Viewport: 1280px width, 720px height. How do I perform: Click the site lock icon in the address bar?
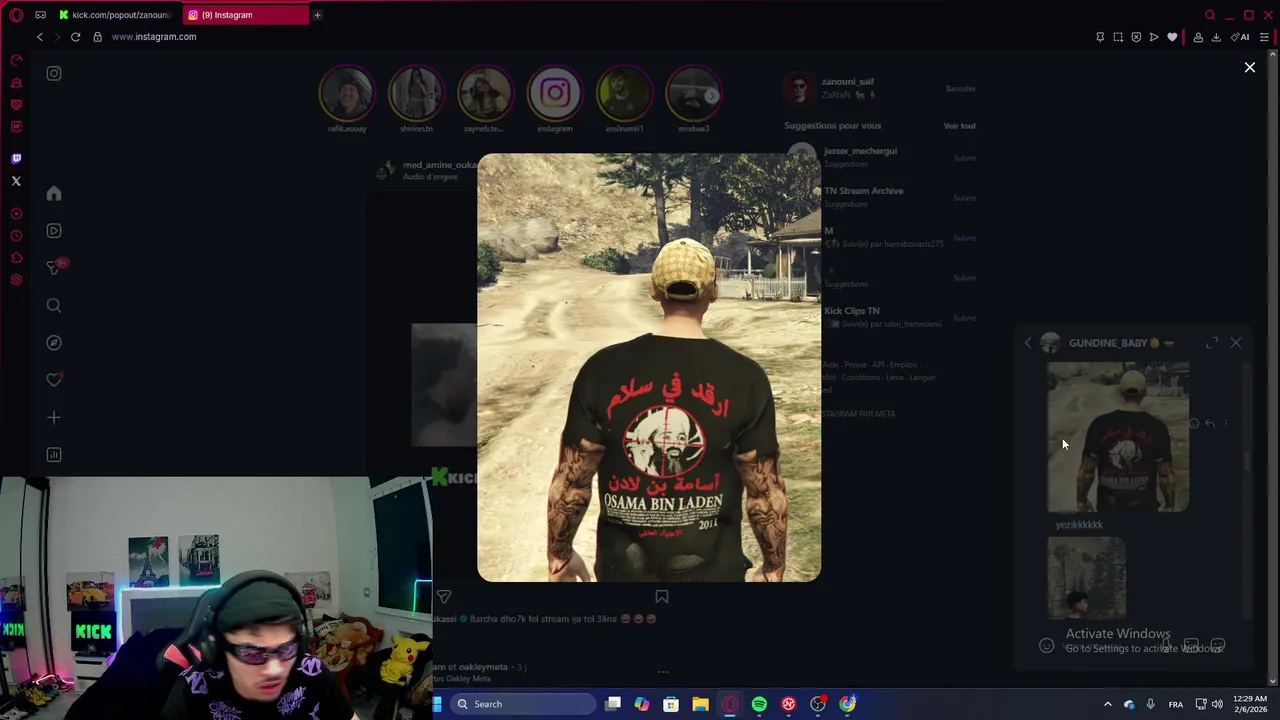[x=97, y=37]
